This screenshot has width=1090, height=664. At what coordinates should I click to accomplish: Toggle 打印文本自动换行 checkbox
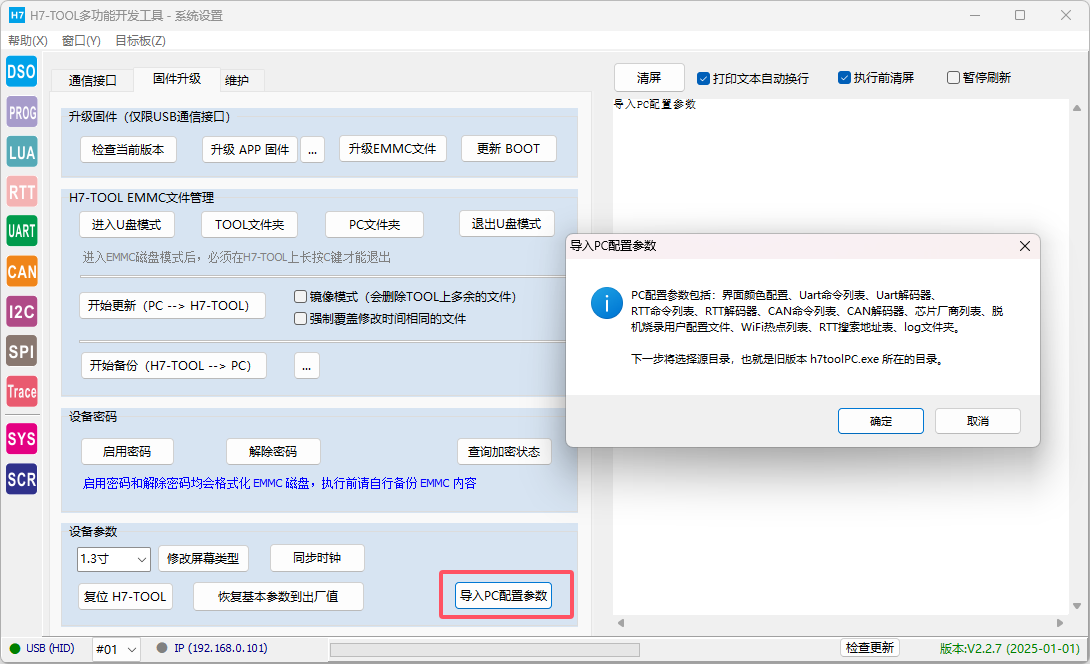point(703,79)
